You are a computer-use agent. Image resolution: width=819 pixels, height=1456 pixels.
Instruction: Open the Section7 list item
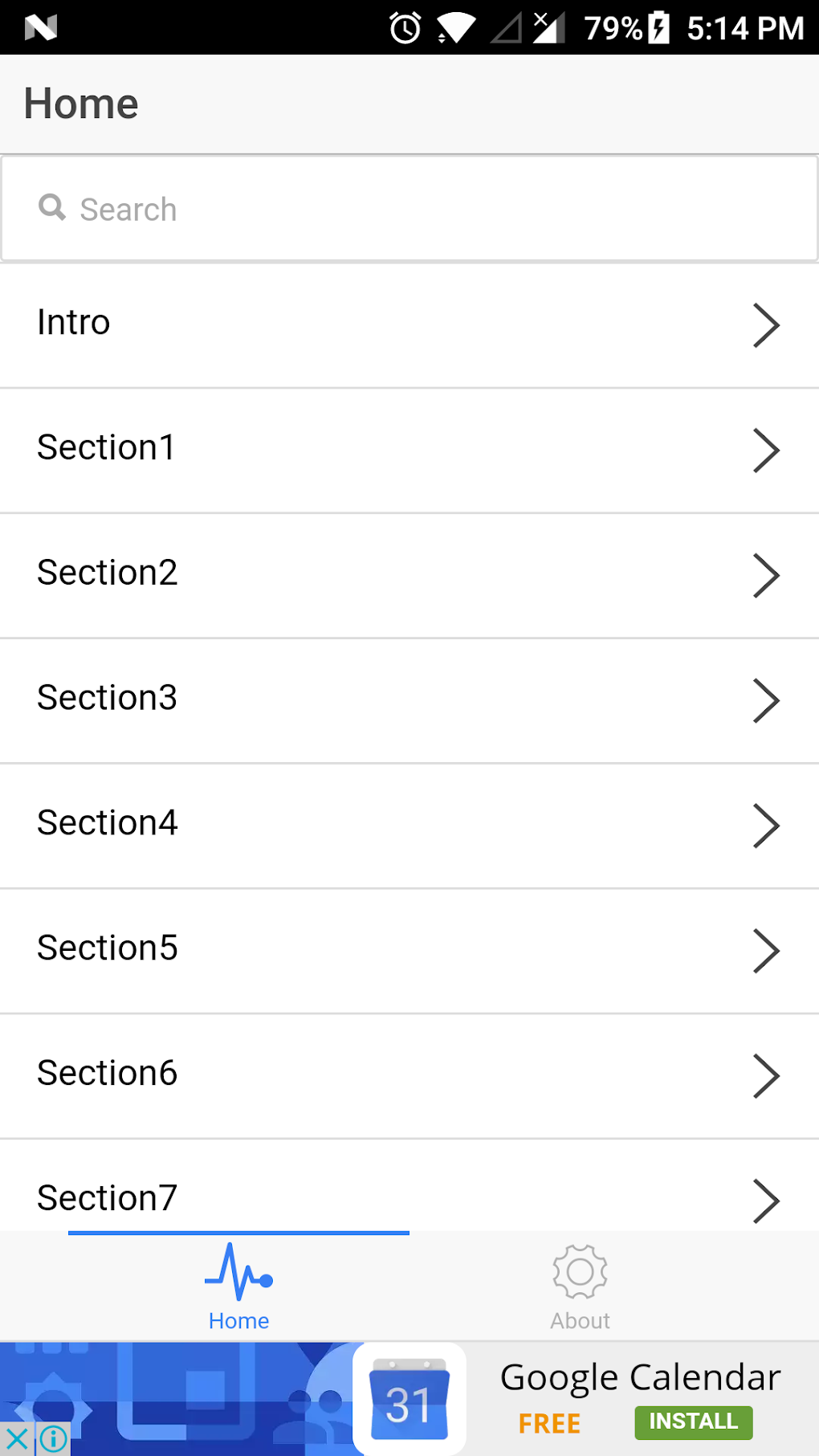click(409, 1185)
